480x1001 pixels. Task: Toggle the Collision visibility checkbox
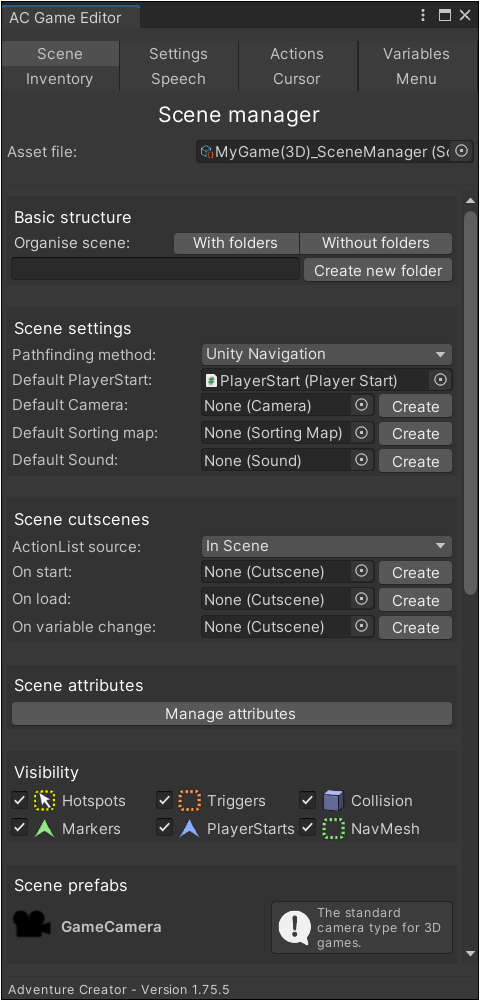[x=308, y=799]
